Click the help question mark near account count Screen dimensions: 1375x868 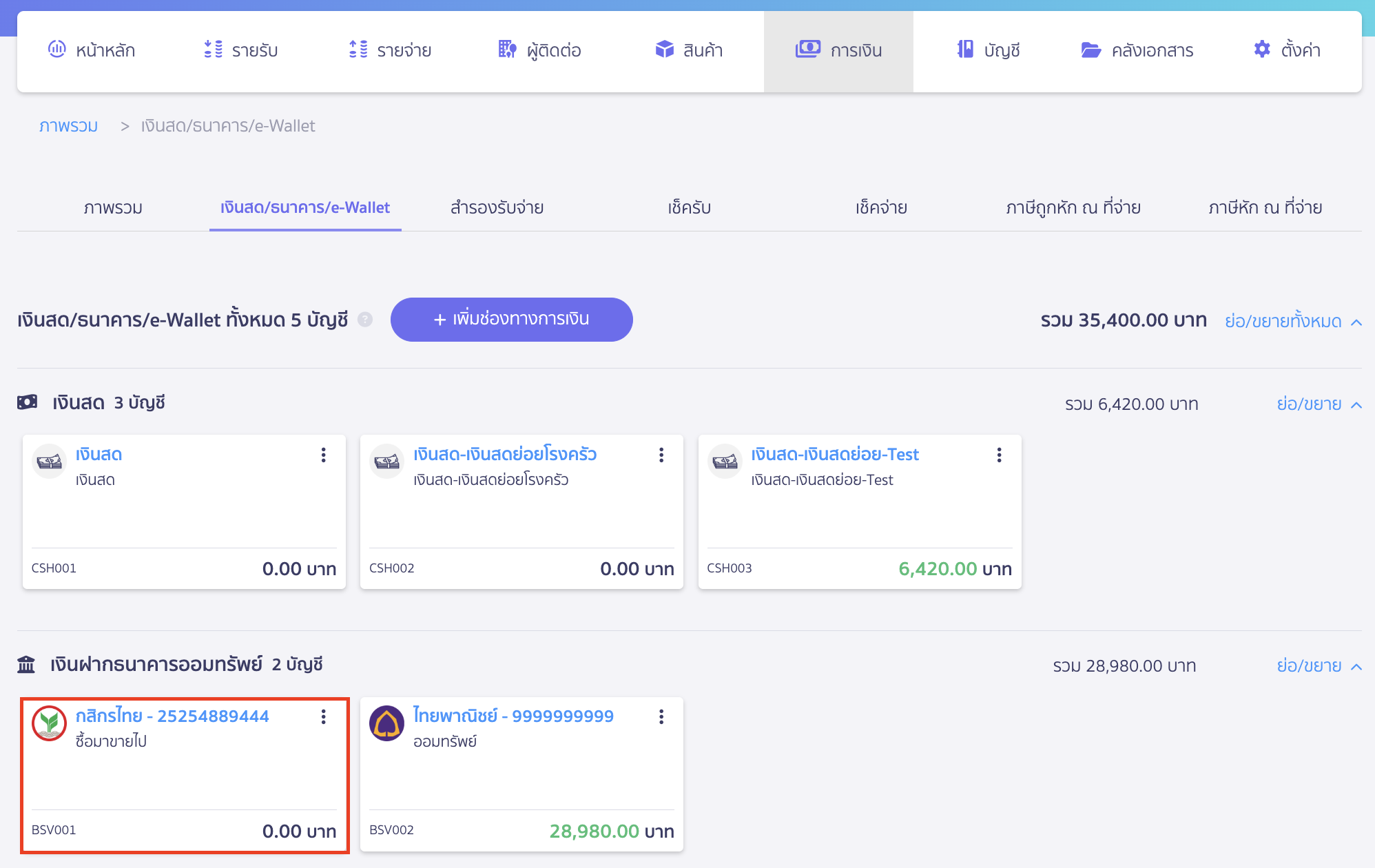coord(365,320)
